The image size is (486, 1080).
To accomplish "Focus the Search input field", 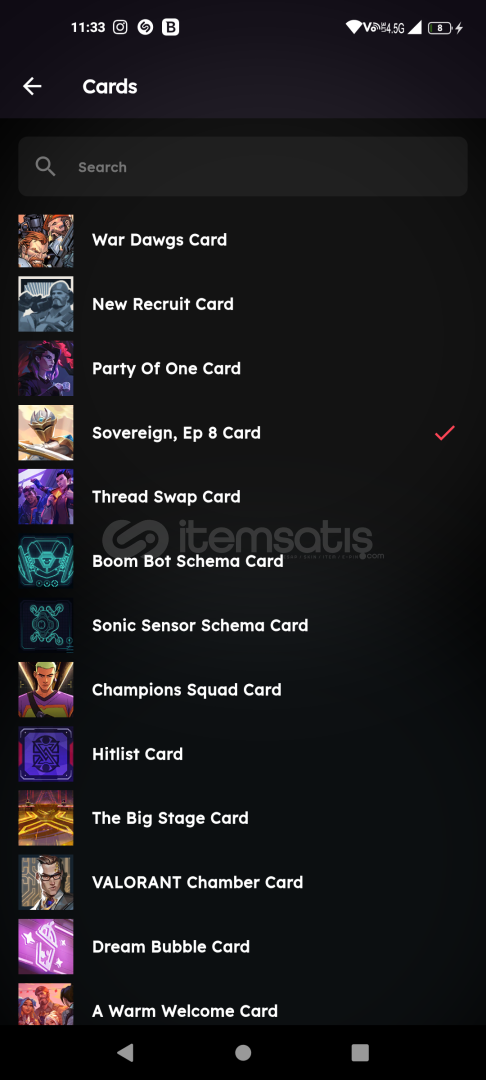I will [243, 167].
